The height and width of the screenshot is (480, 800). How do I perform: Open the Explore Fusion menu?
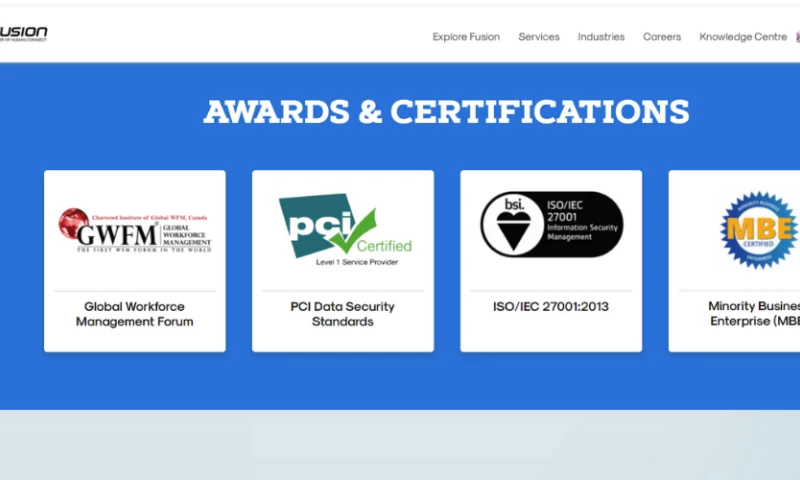click(466, 37)
